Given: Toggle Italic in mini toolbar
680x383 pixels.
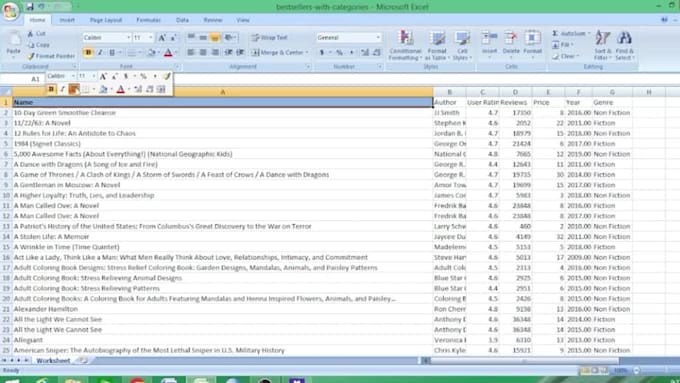Looking at the screenshot, I should point(62,89).
